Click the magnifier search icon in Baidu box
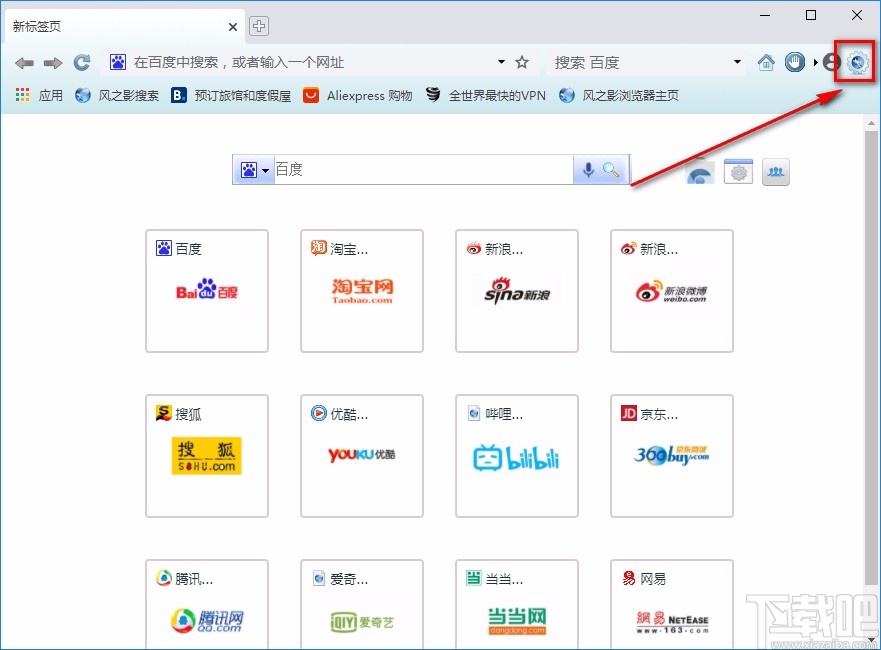This screenshot has width=881, height=650. pyautogui.click(x=611, y=170)
